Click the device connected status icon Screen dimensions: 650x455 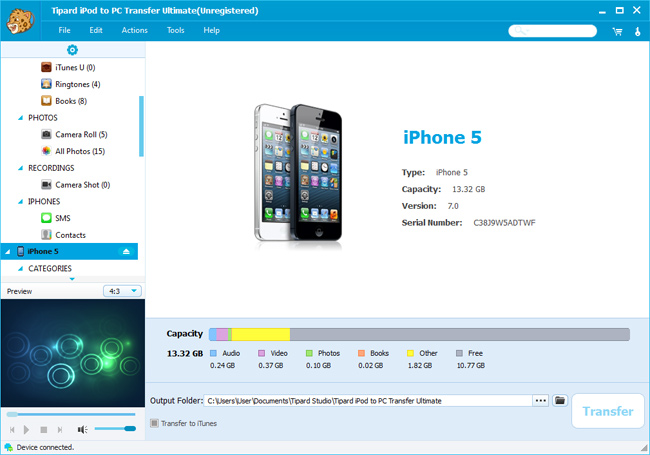tap(8, 447)
